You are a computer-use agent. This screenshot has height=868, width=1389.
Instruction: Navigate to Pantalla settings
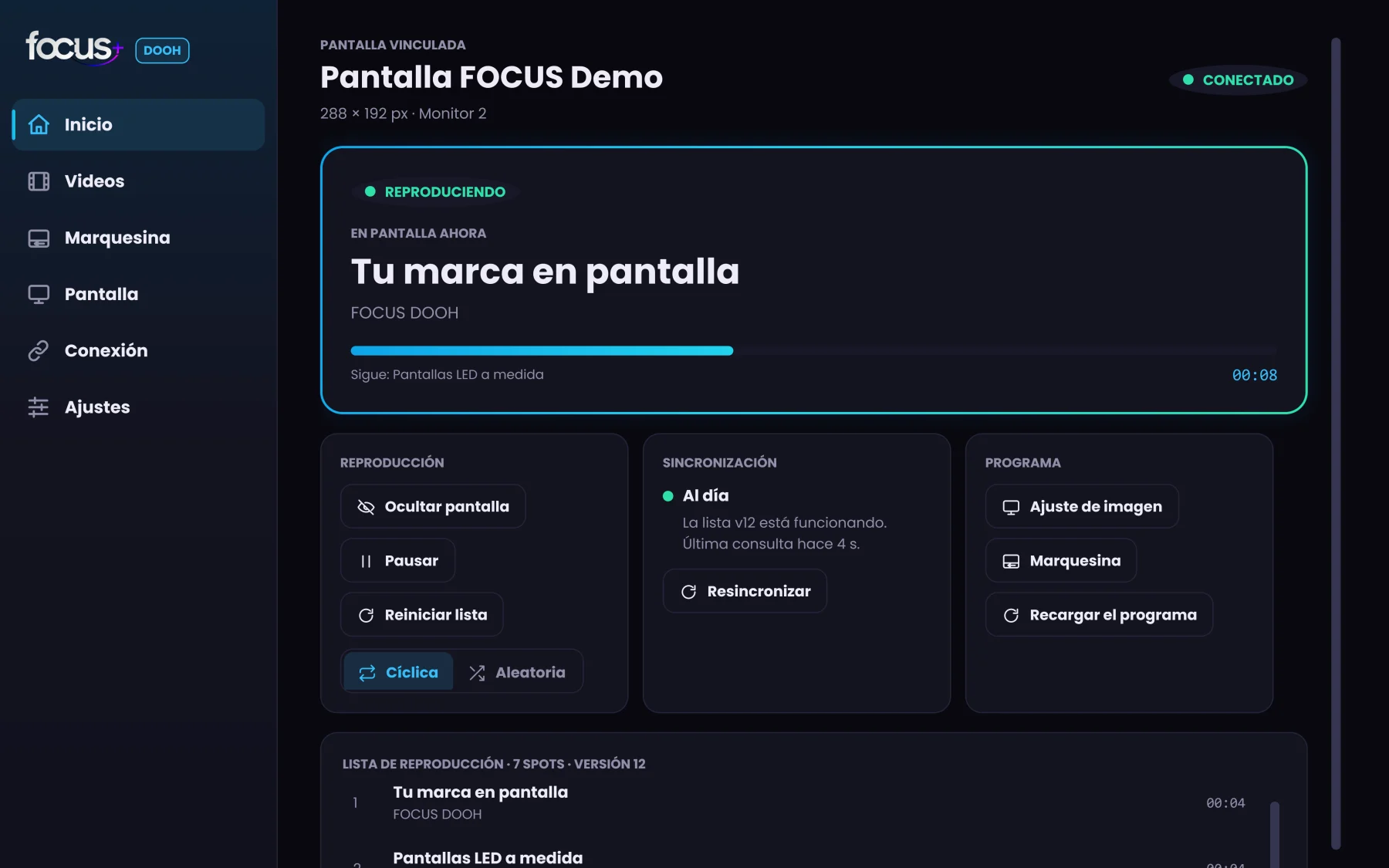coord(138,294)
